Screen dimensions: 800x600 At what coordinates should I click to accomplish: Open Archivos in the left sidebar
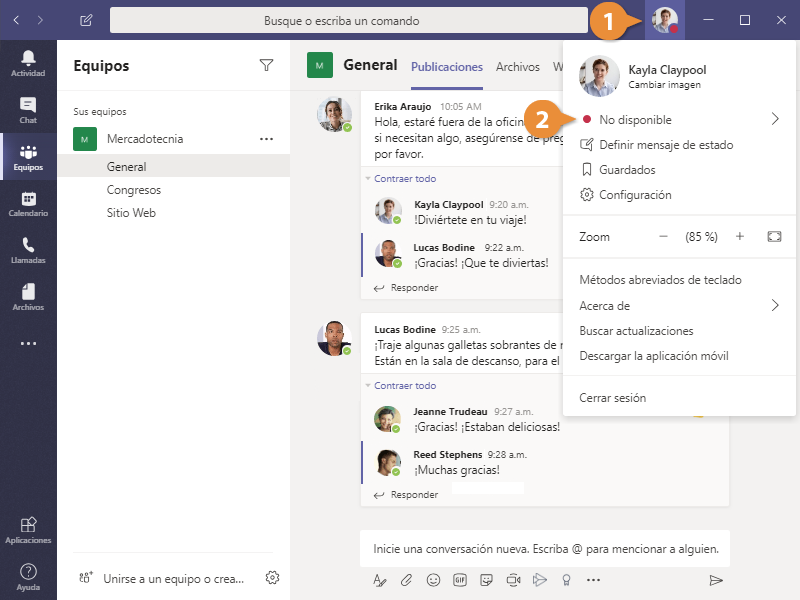click(28, 296)
